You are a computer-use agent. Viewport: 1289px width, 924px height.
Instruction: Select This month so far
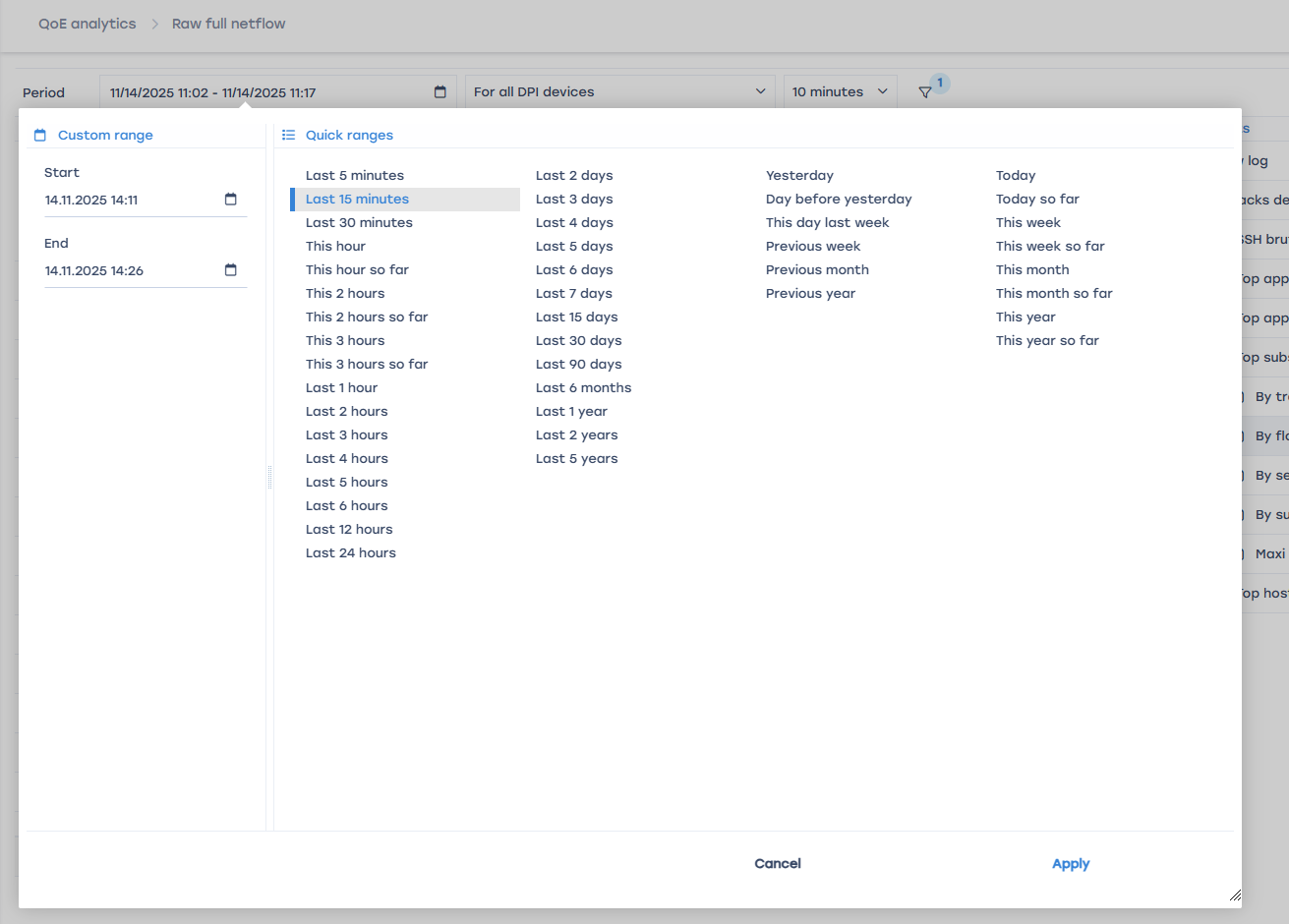point(1054,294)
